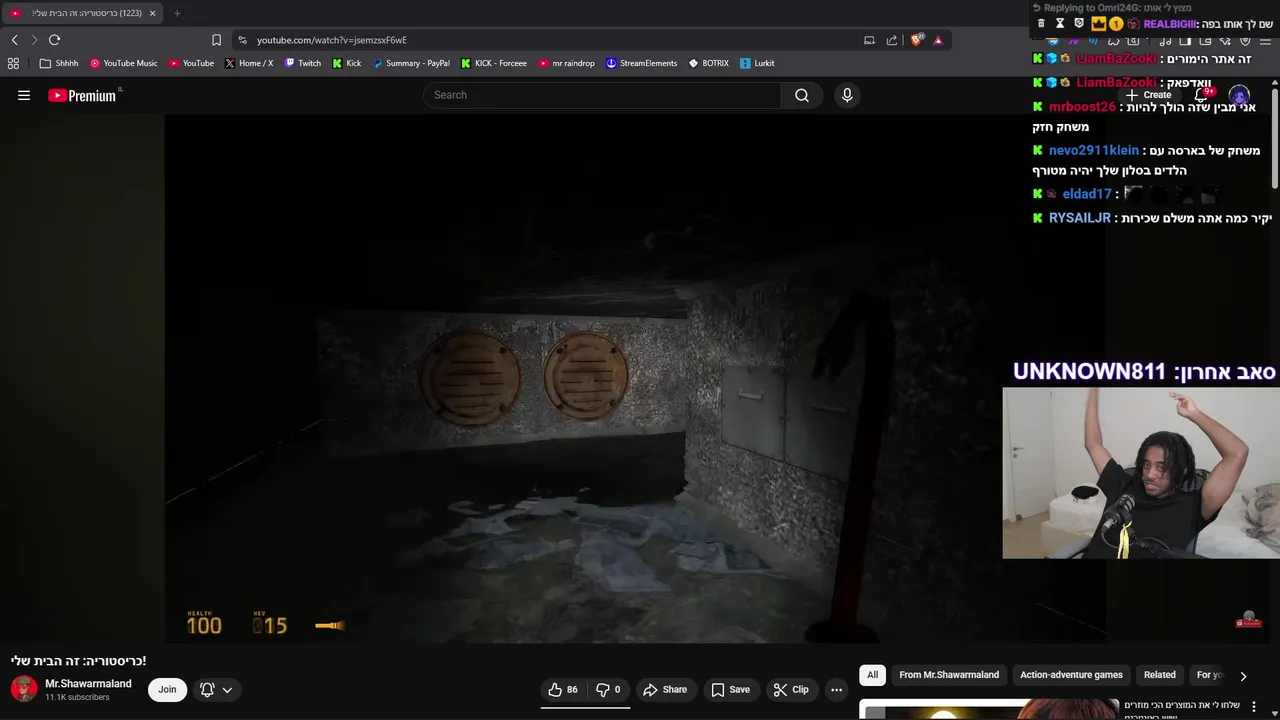Click username eldad17 in chat
This screenshot has width=1280, height=720.
(x=1087, y=194)
